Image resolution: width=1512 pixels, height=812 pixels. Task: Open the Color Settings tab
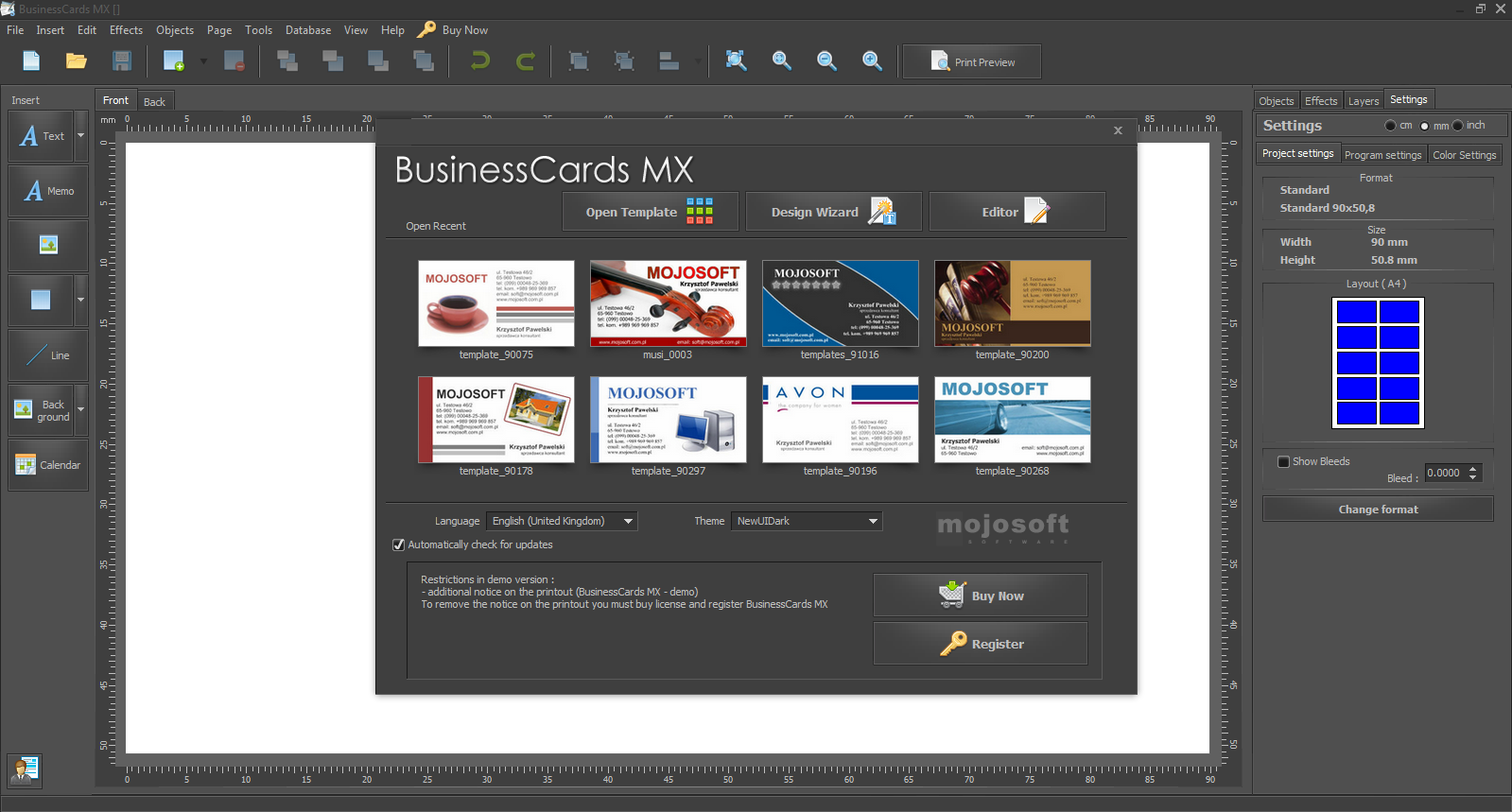point(1464,155)
